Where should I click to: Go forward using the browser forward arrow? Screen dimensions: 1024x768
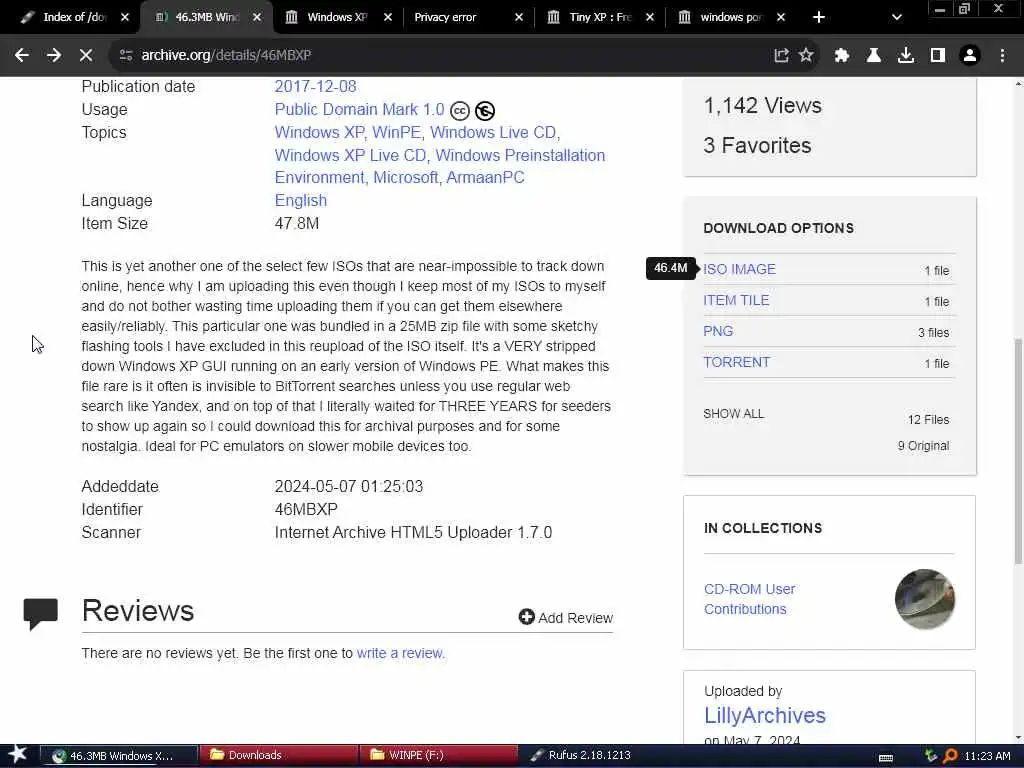[54, 56]
